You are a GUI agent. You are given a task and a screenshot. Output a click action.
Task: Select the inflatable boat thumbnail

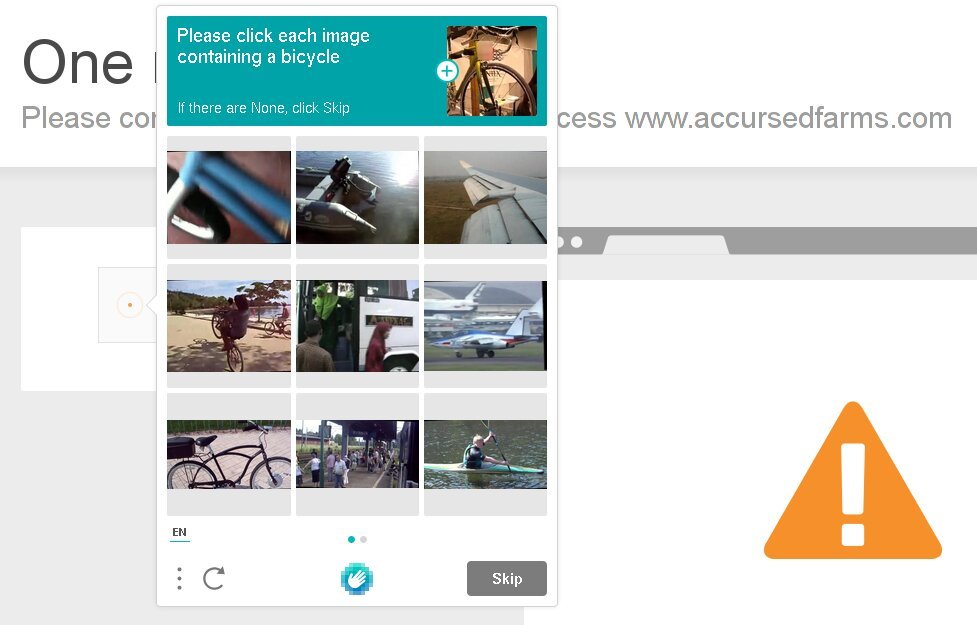[357, 197]
